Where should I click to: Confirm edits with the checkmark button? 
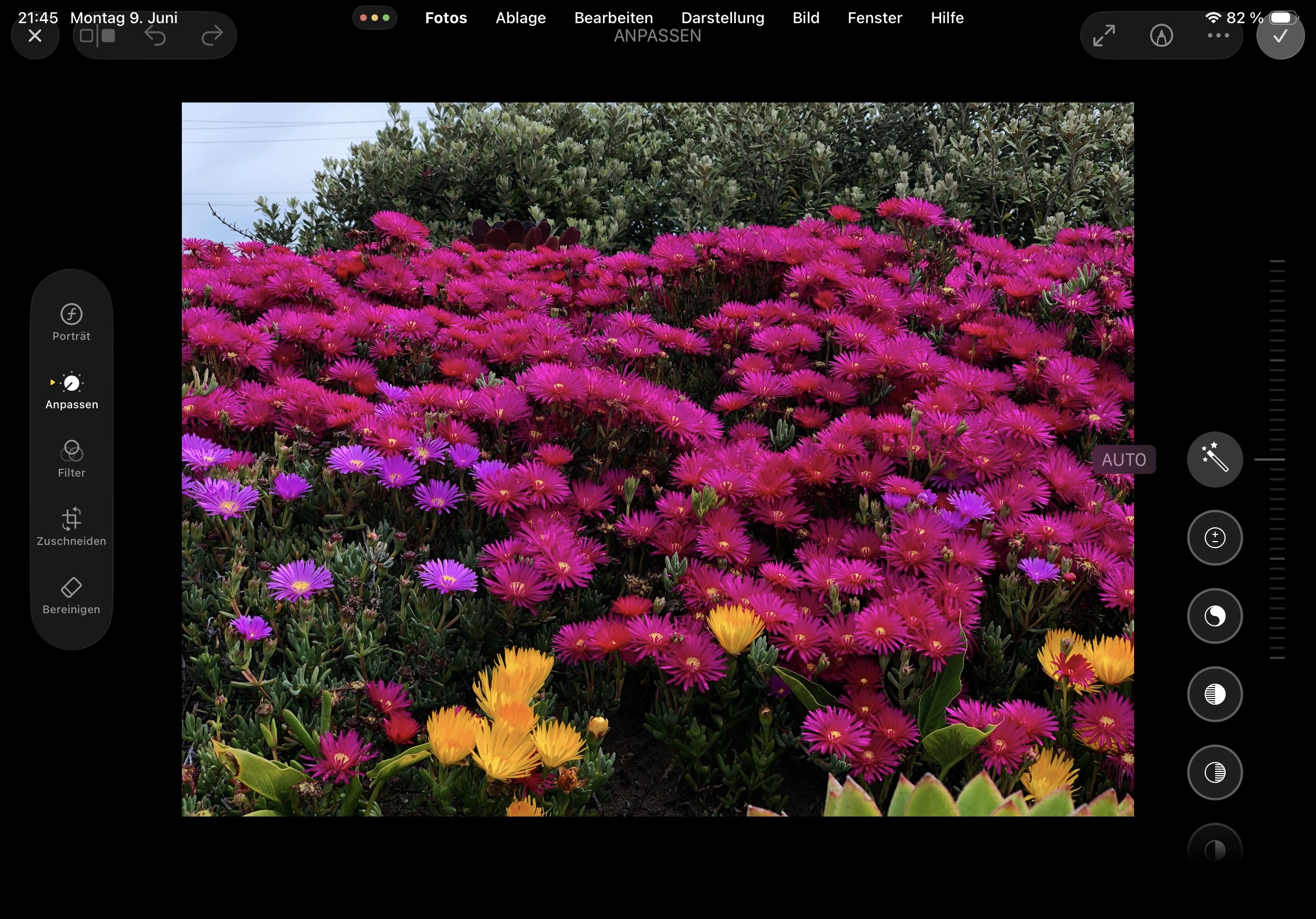pyautogui.click(x=1281, y=36)
